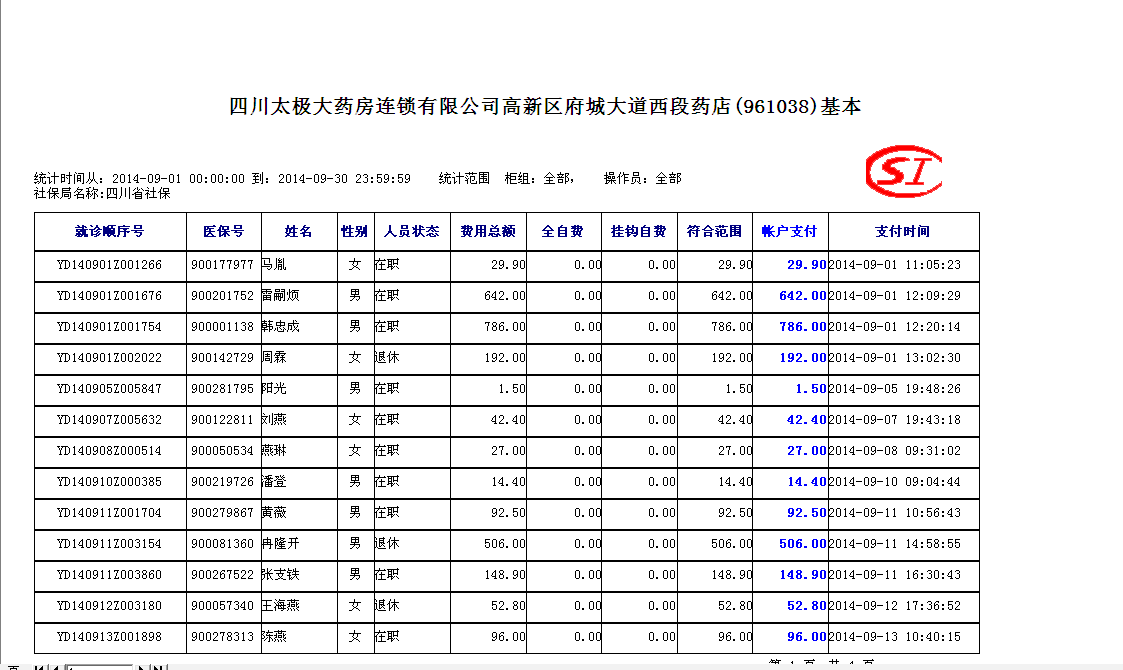Click the 帐户支付 column header
This screenshot has height=670, width=1123.
pos(789,231)
